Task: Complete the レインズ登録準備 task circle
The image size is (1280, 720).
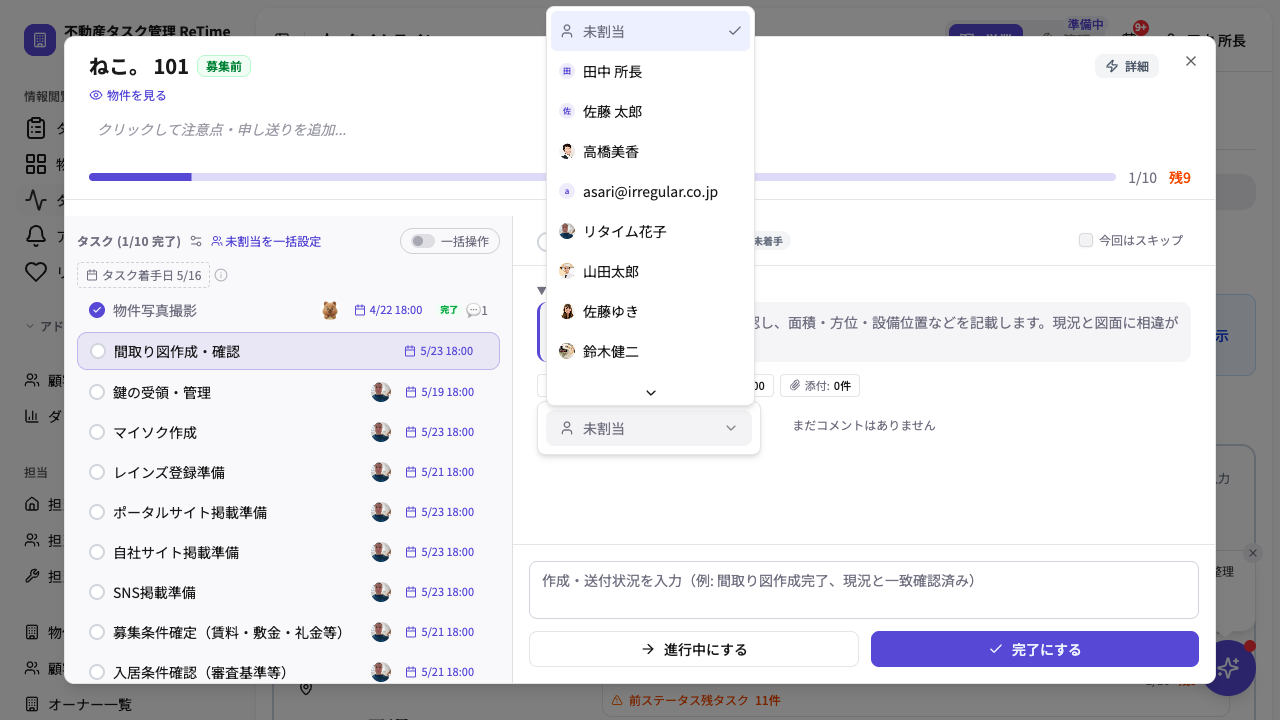Action: pyautogui.click(x=97, y=472)
